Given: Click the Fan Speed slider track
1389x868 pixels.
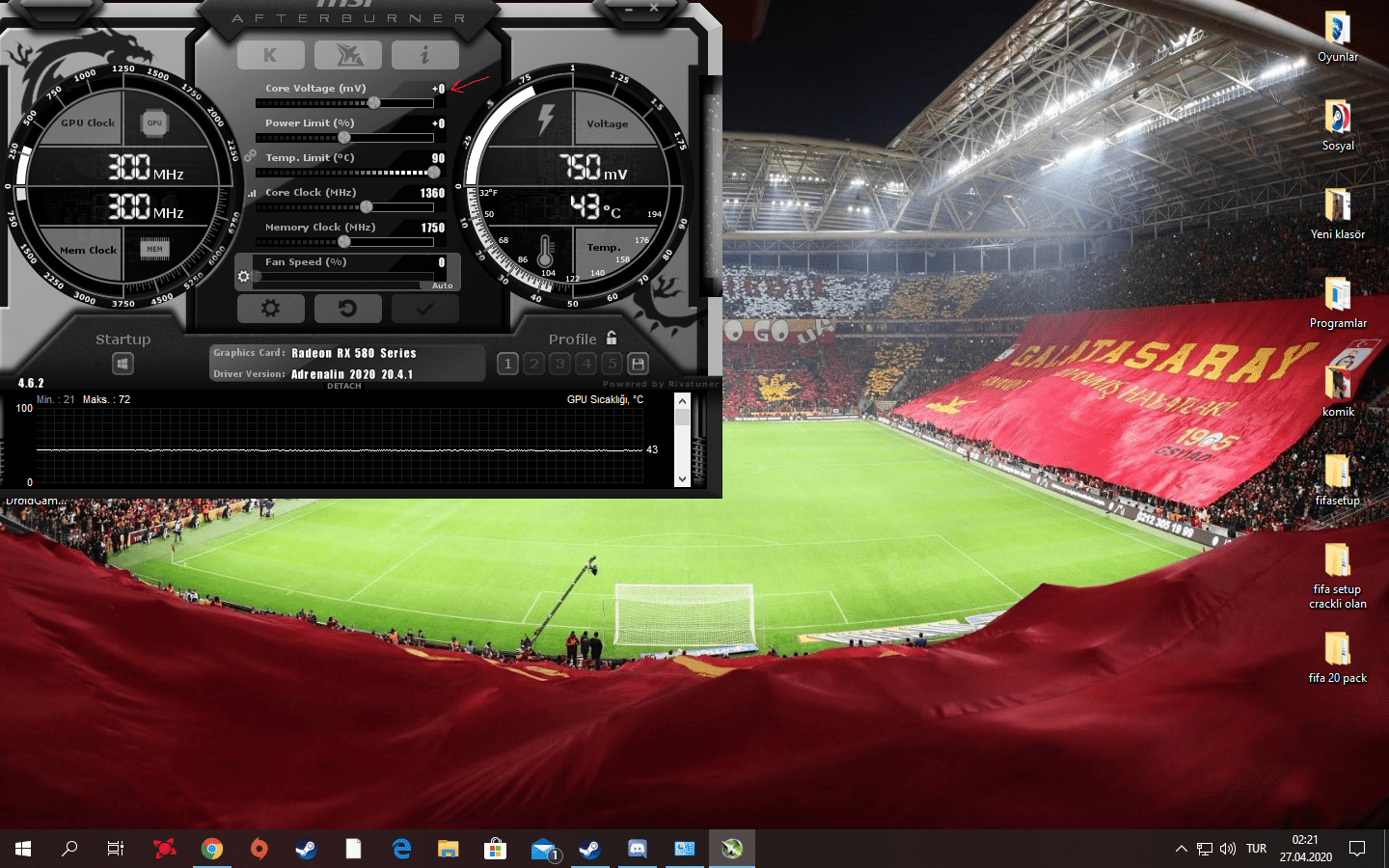Looking at the screenshot, I should click(343, 277).
